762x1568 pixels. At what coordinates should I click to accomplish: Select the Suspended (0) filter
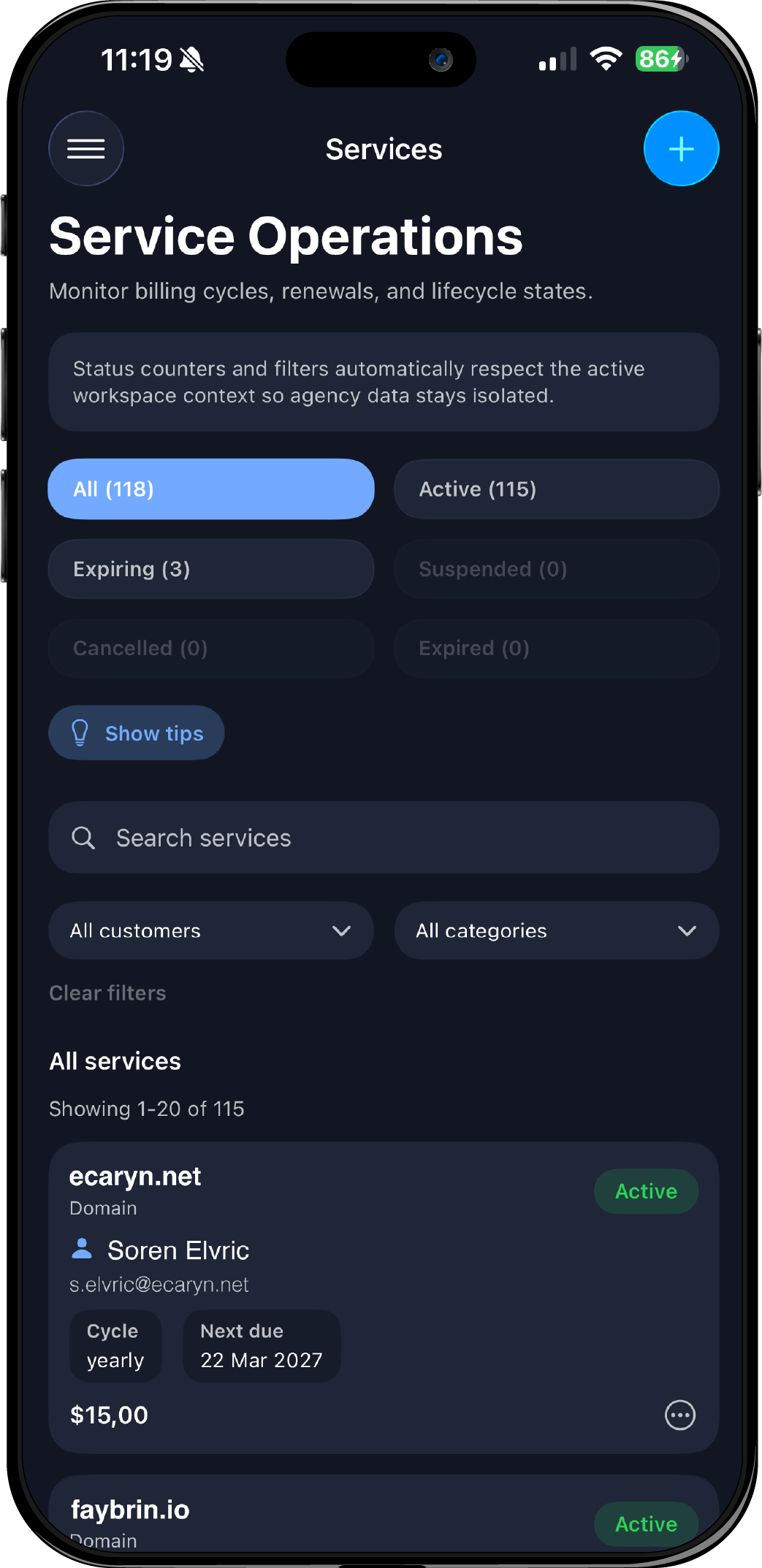point(557,569)
